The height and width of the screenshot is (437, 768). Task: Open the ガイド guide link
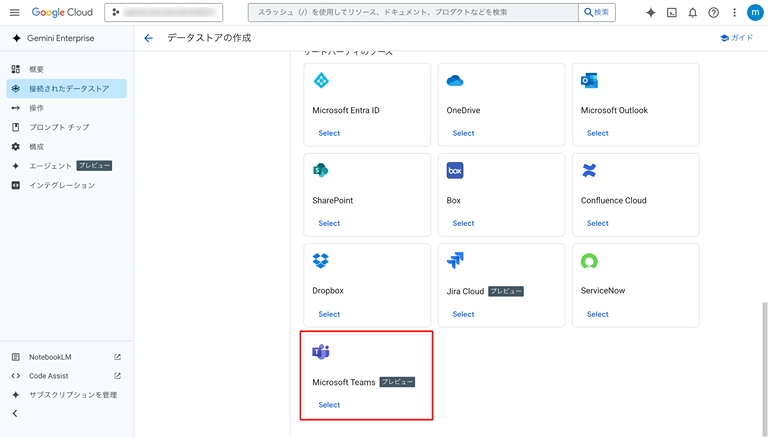click(737, 38)
